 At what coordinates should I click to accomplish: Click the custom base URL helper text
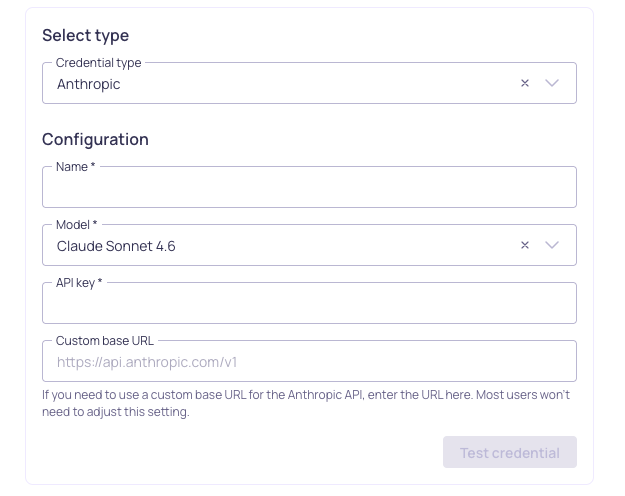[x=305, y=403]
